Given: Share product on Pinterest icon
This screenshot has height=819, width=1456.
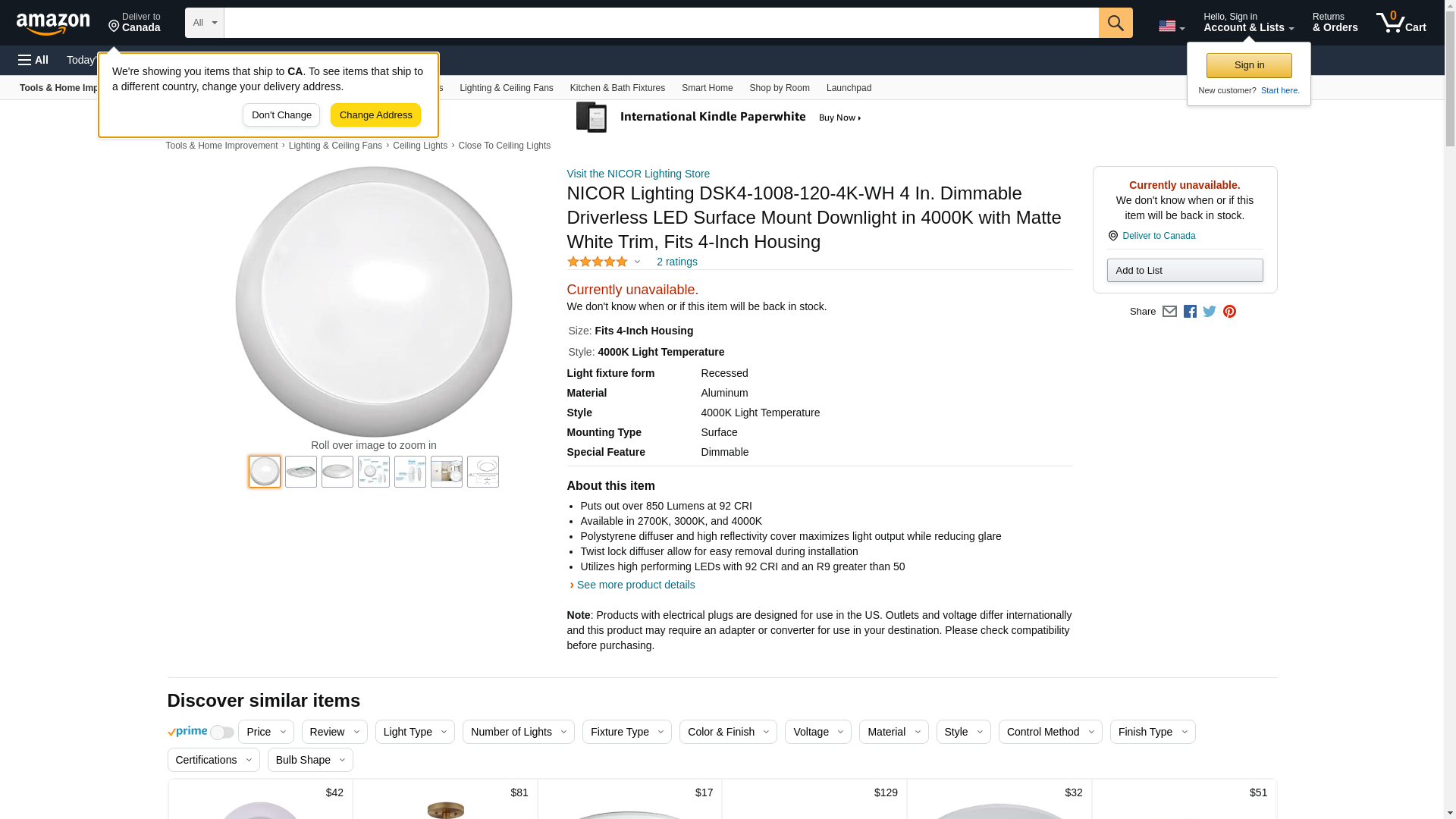Looking at the screenshot, I should click(x=1229, y=312).
